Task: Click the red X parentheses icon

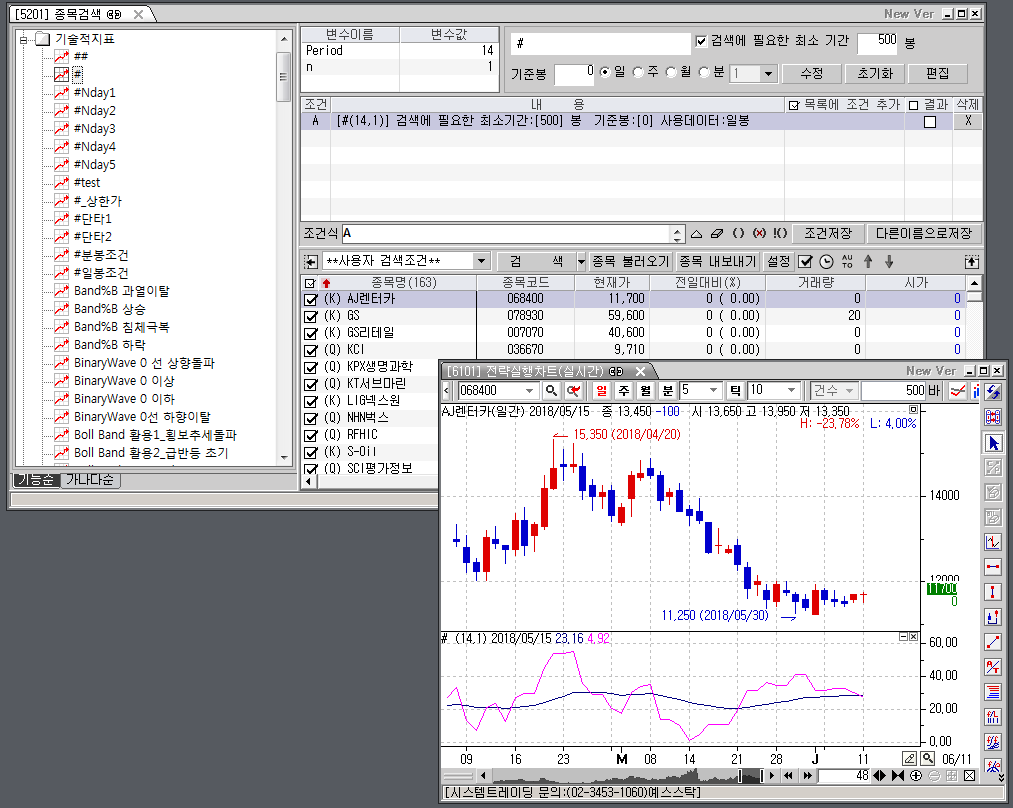Action: (759, 233)
